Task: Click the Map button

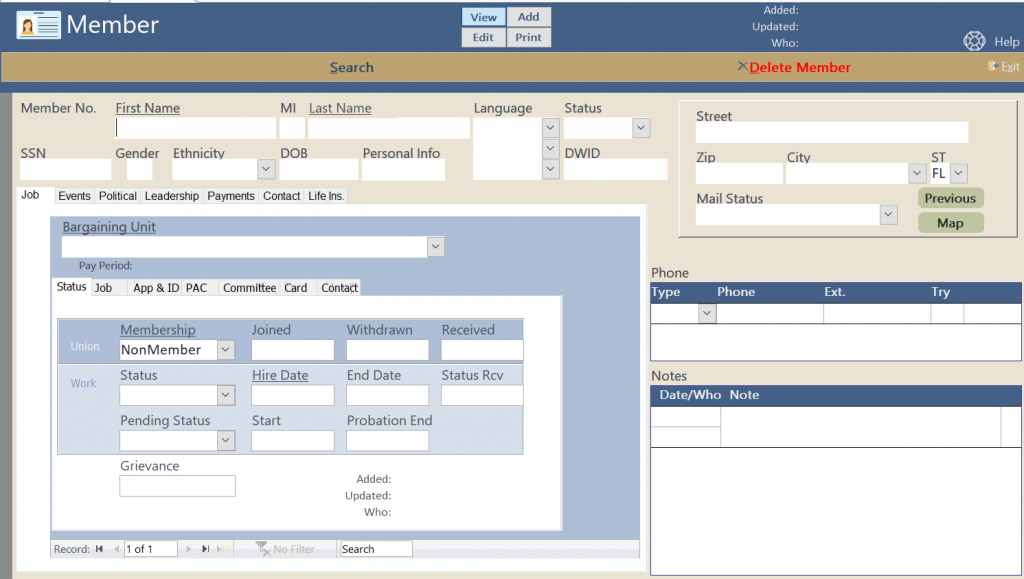Action: point(950,223)
